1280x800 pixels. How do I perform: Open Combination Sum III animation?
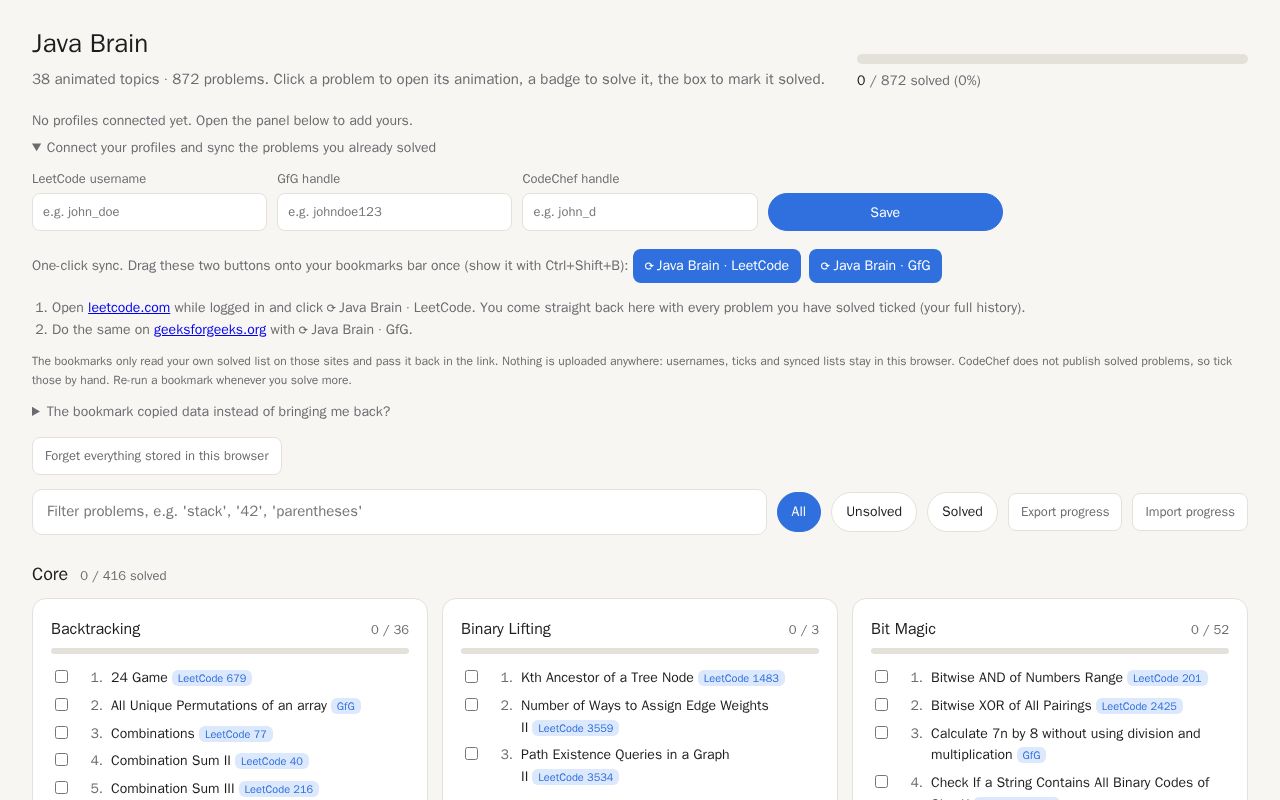click(x=173, y=788)
